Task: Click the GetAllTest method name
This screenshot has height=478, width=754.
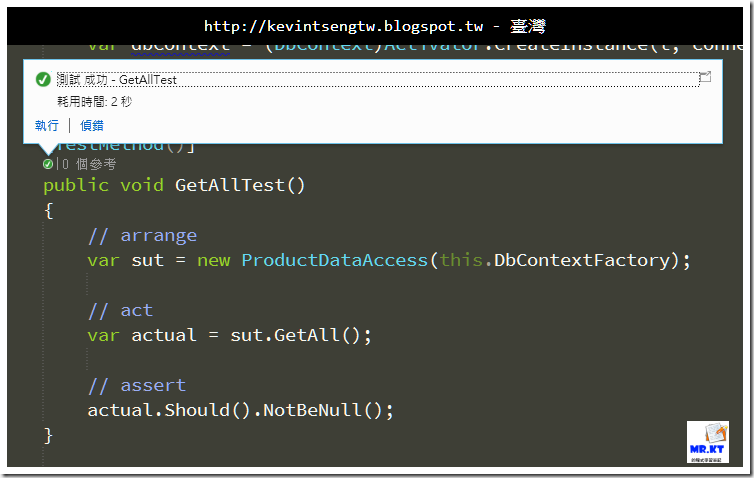Action: coord(230,185)
